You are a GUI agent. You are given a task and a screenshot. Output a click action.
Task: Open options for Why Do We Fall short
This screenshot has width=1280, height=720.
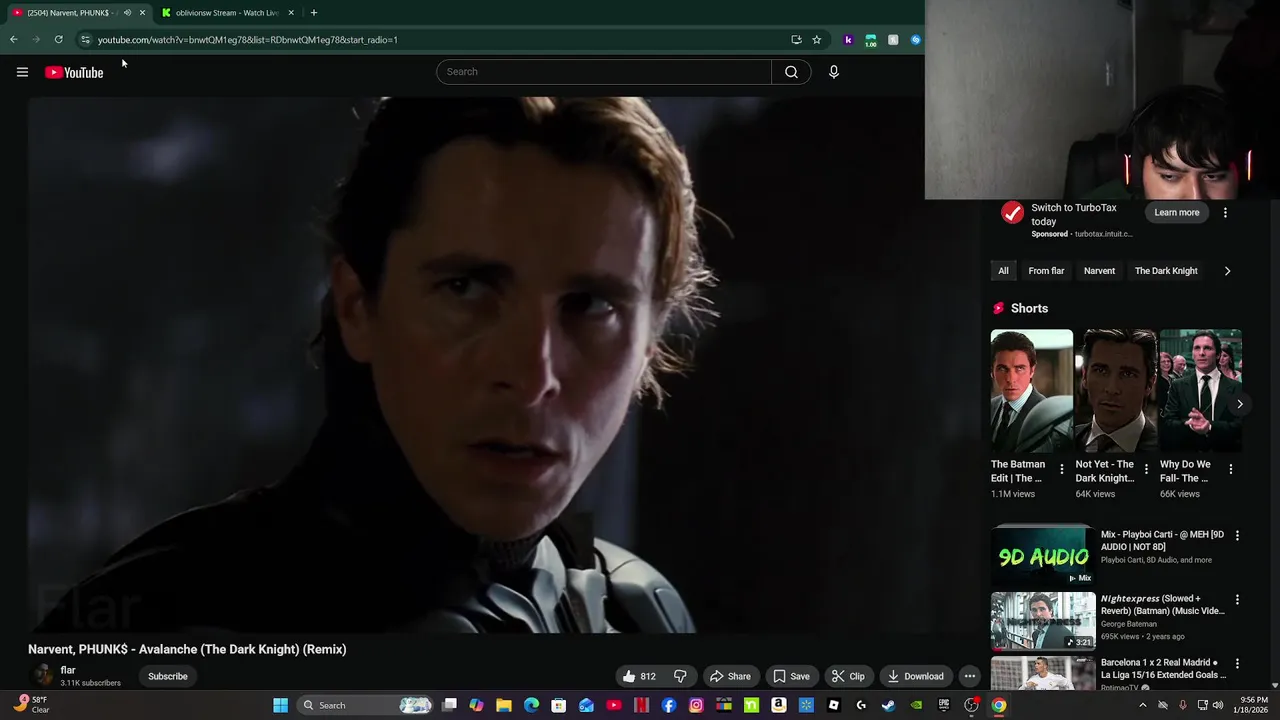pyautogui.click(x=1231, y=469)
